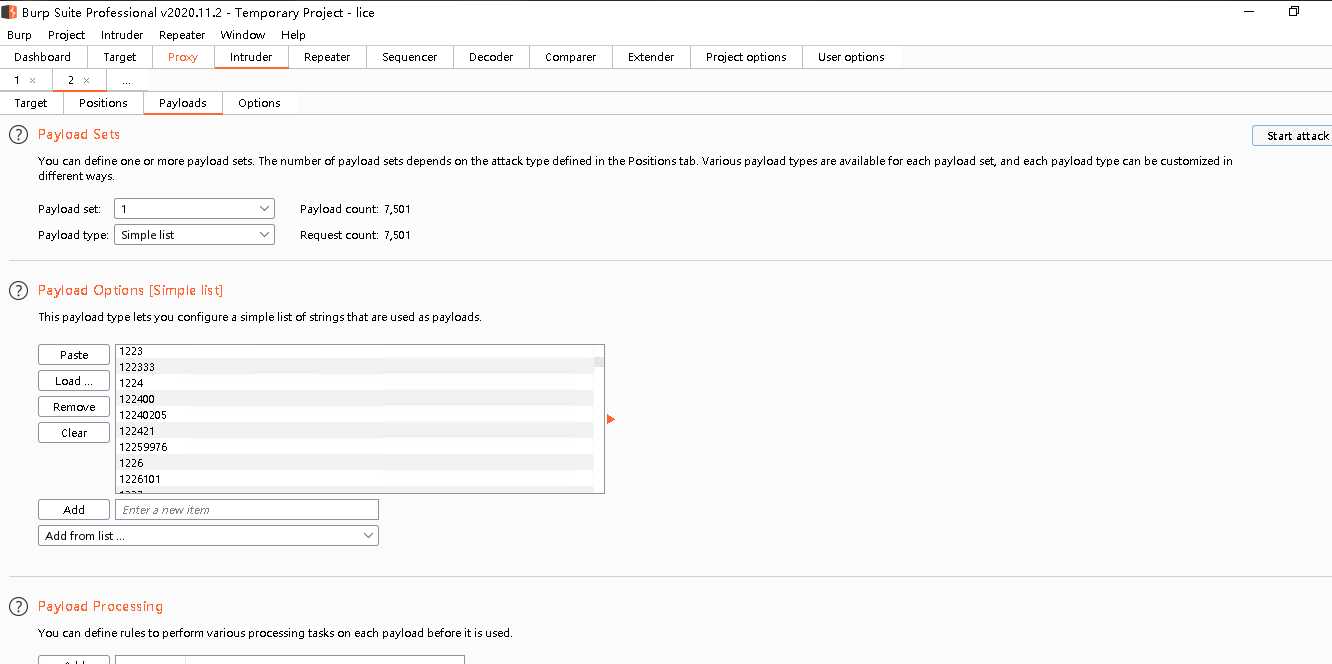Open help for Payload Processing section
1332x664 pixels.
click(18, 606)
